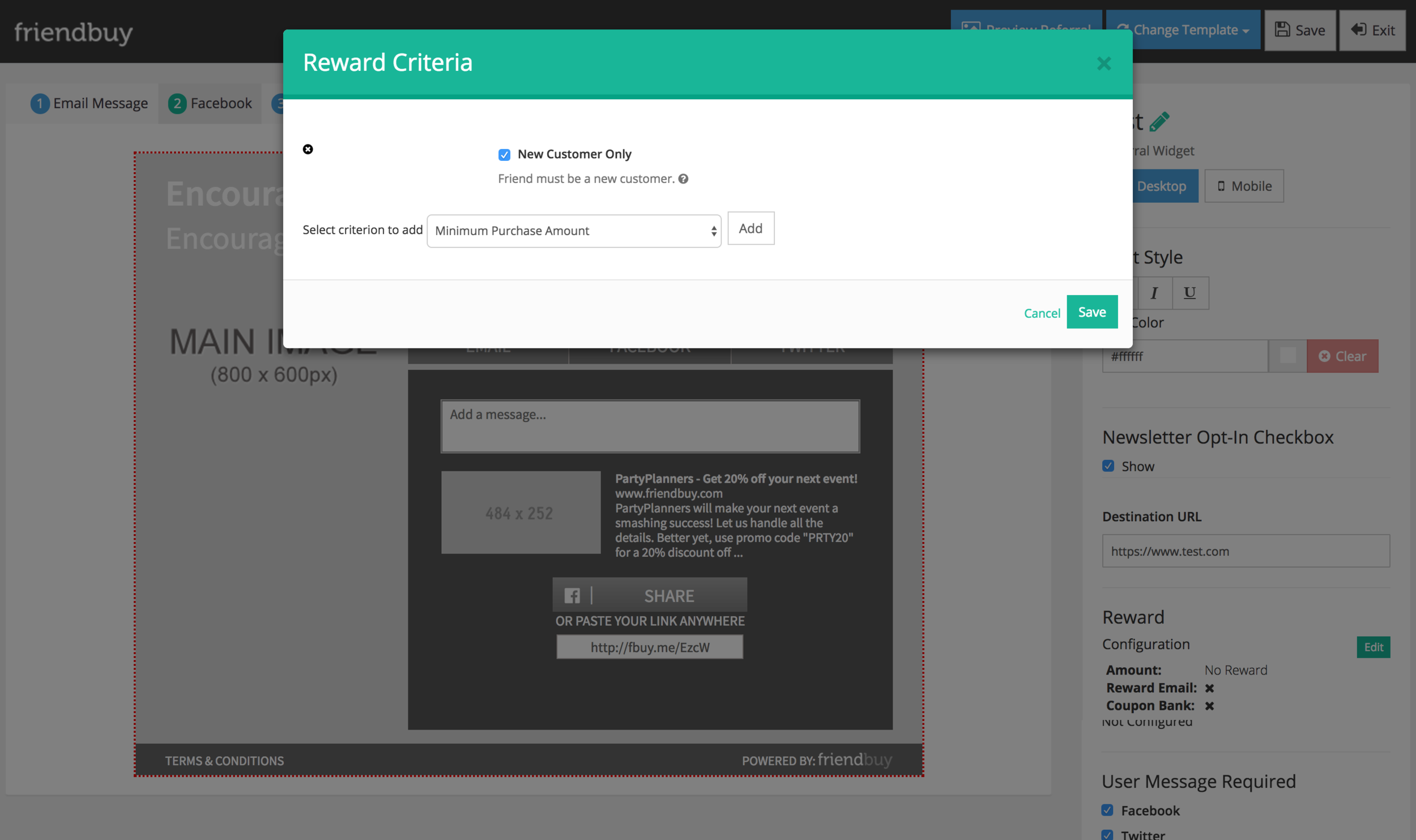Screen dimensions: 1416x840
Task: Switch to Facebook tab
Action: [x=210, y=103]
